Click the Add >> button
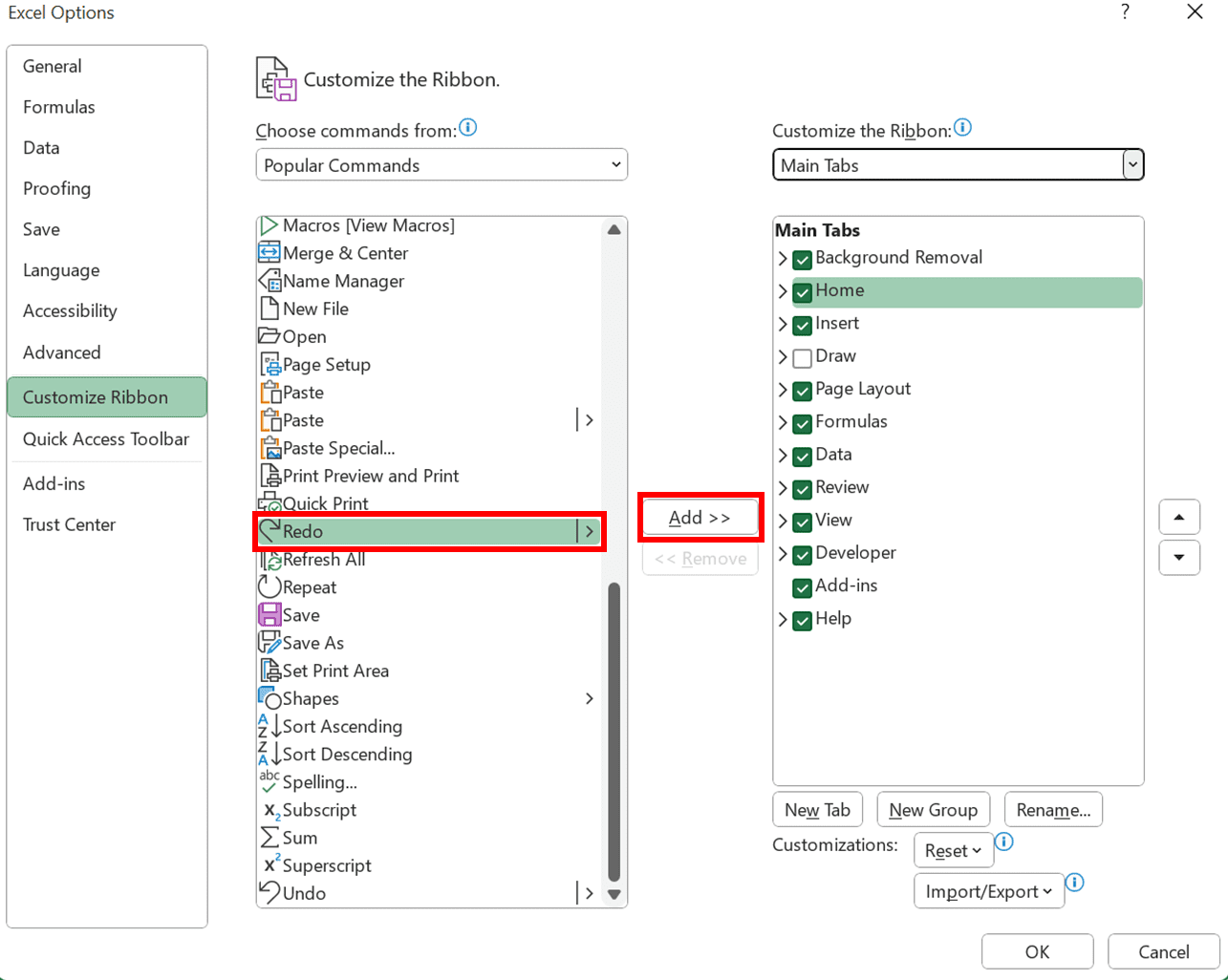 point(700,518)
